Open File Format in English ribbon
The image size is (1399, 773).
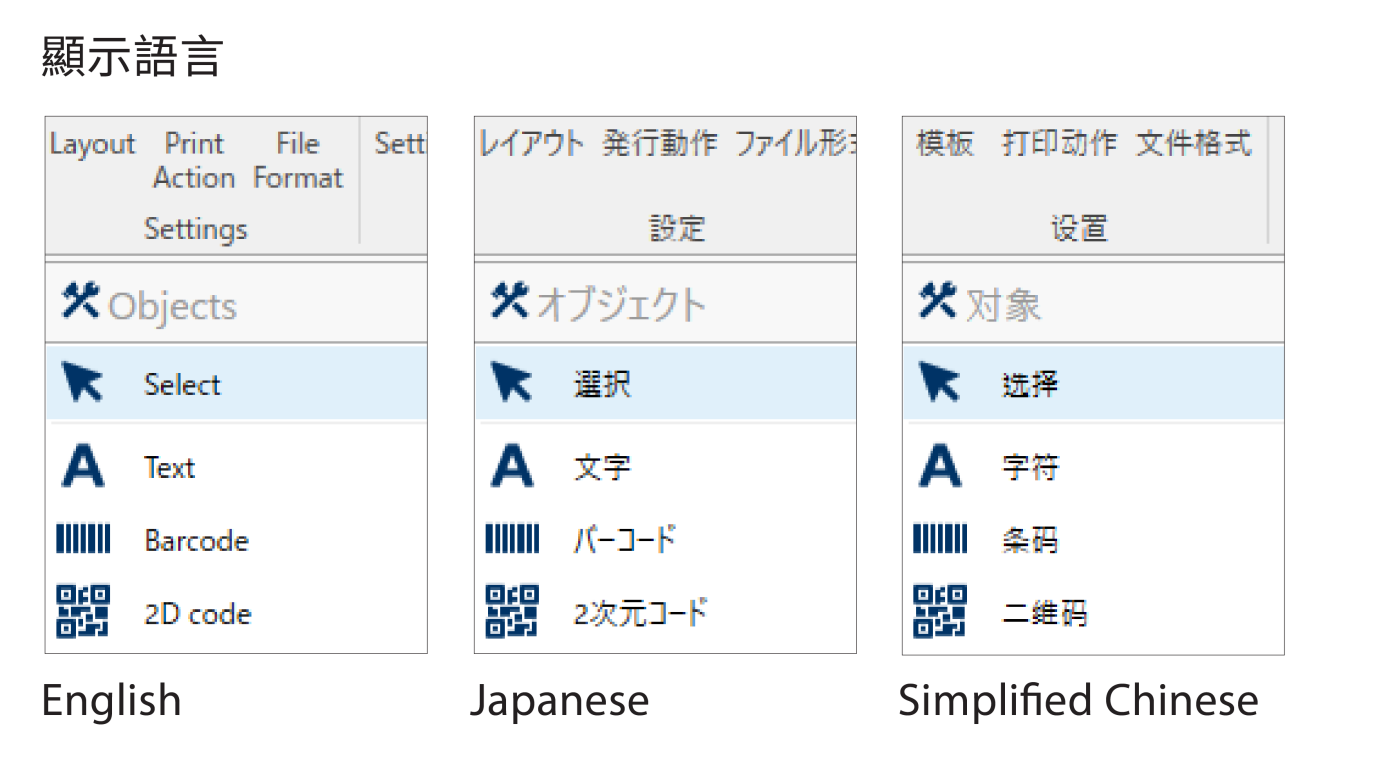tap(298, 161)
